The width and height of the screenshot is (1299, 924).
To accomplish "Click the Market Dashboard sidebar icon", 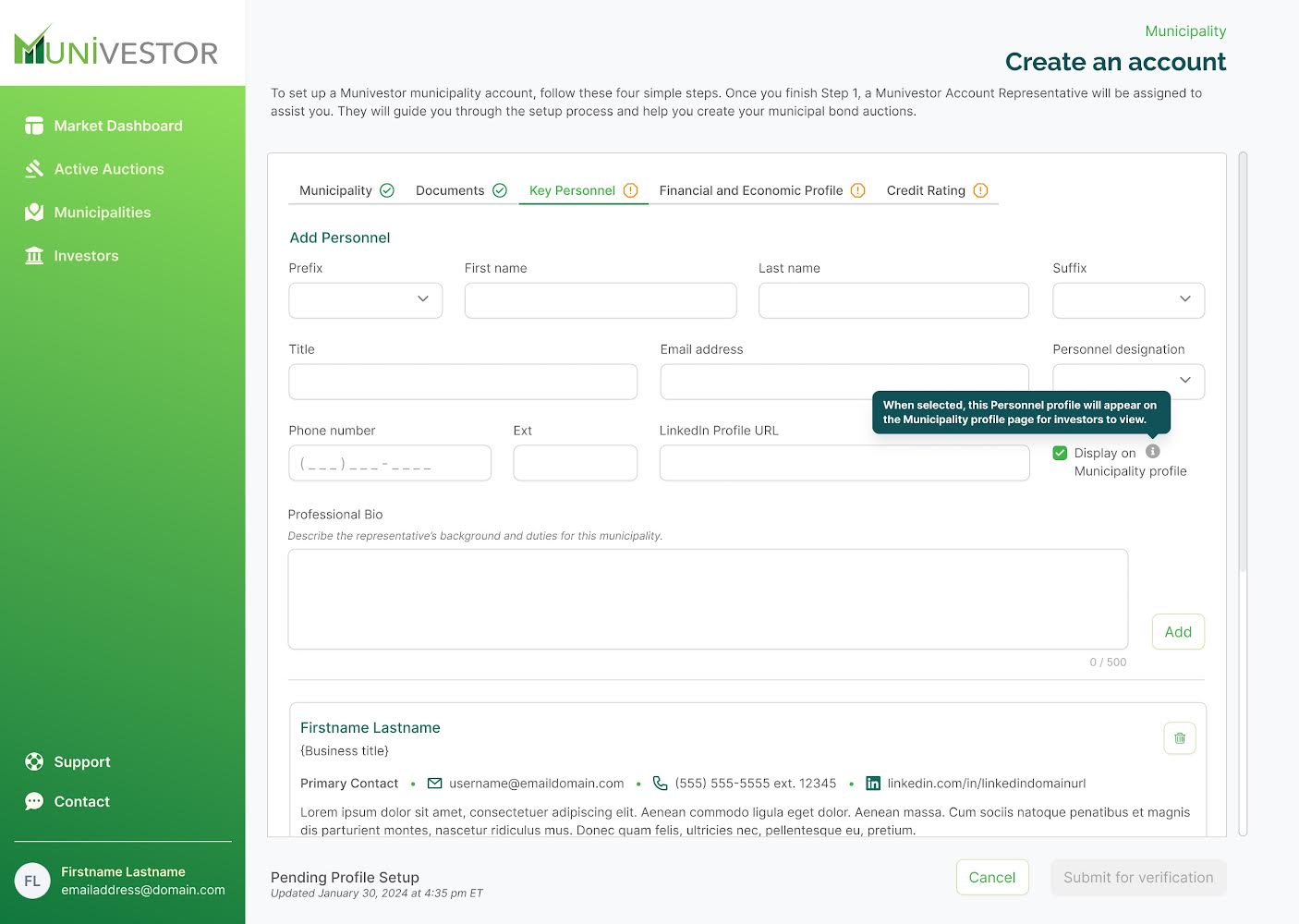I will (x=34, y=126).
